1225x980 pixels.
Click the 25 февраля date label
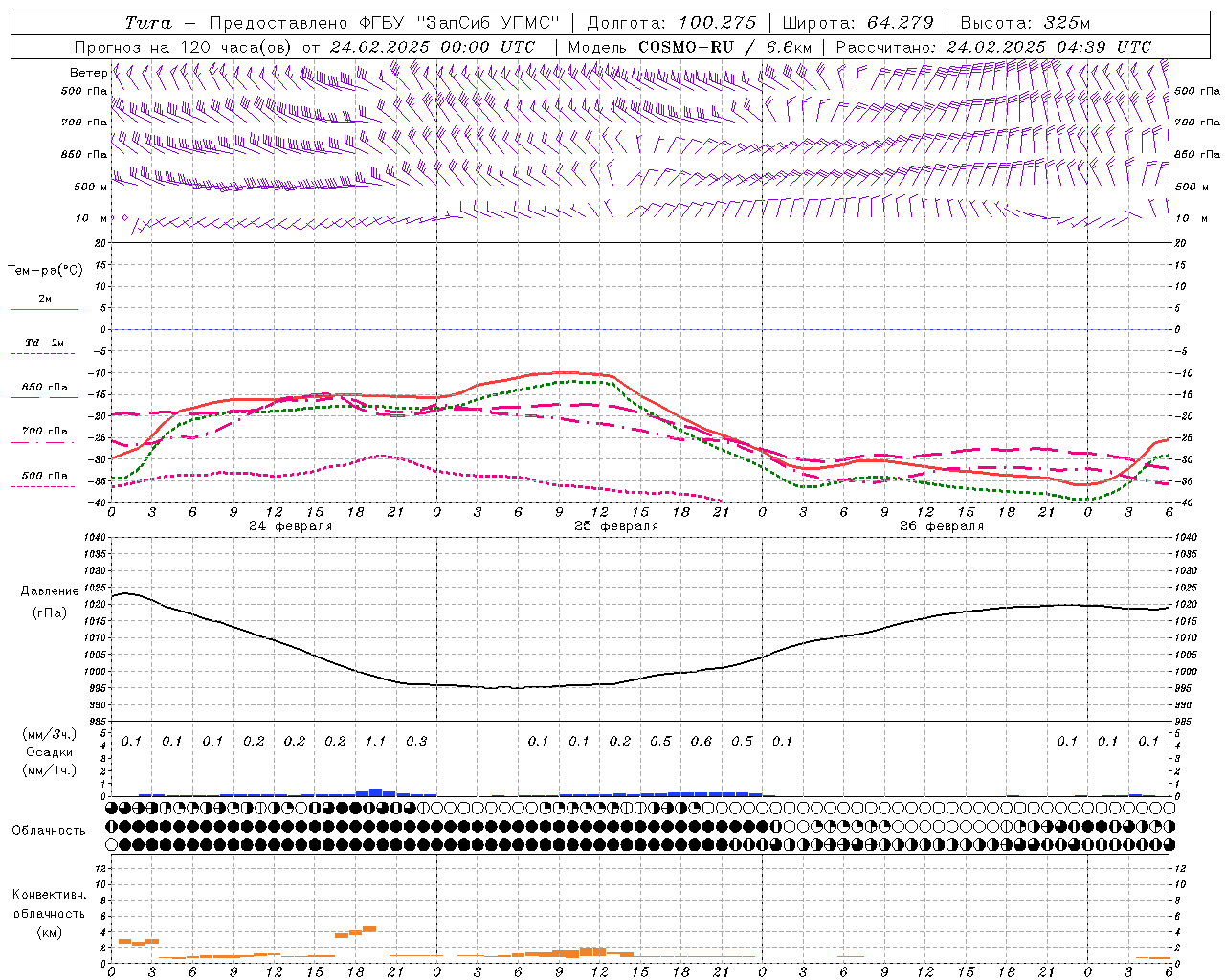pos(616,526)
